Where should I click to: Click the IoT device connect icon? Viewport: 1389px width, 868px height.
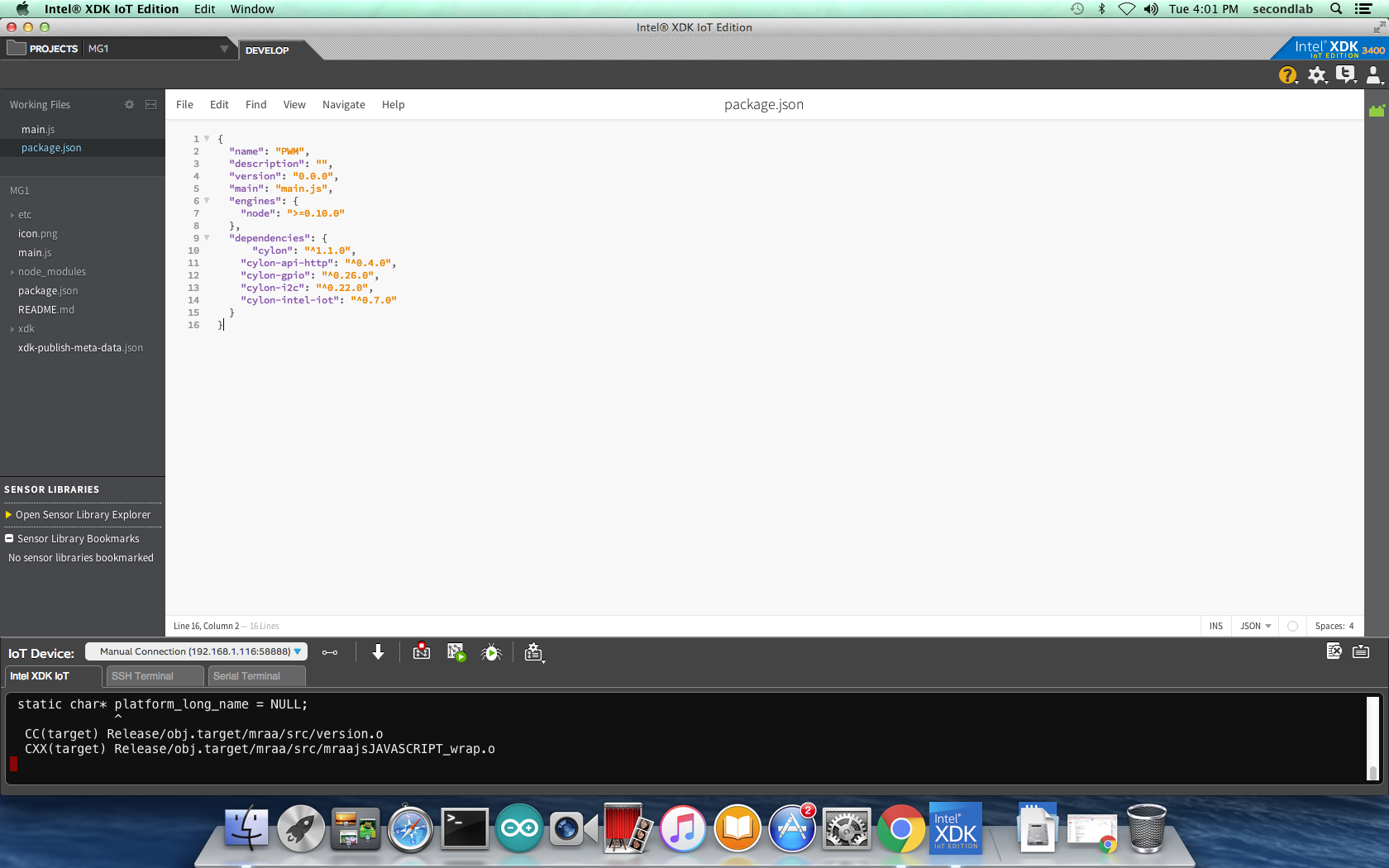[330, 653]
